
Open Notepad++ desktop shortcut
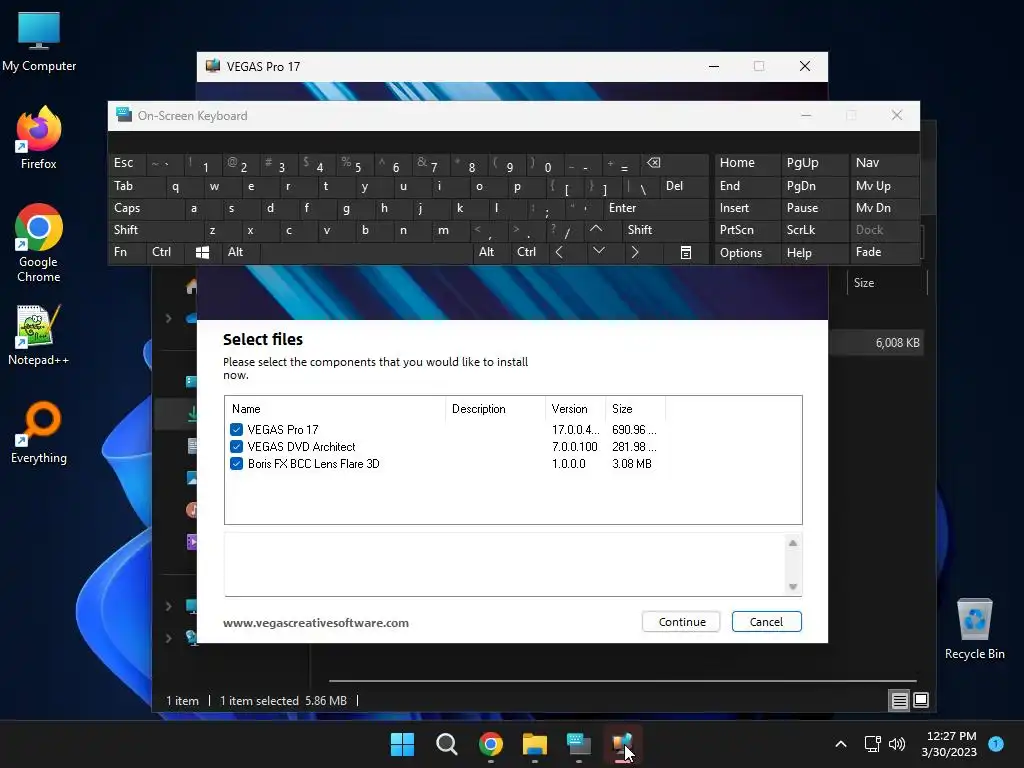tap(39, 336)
